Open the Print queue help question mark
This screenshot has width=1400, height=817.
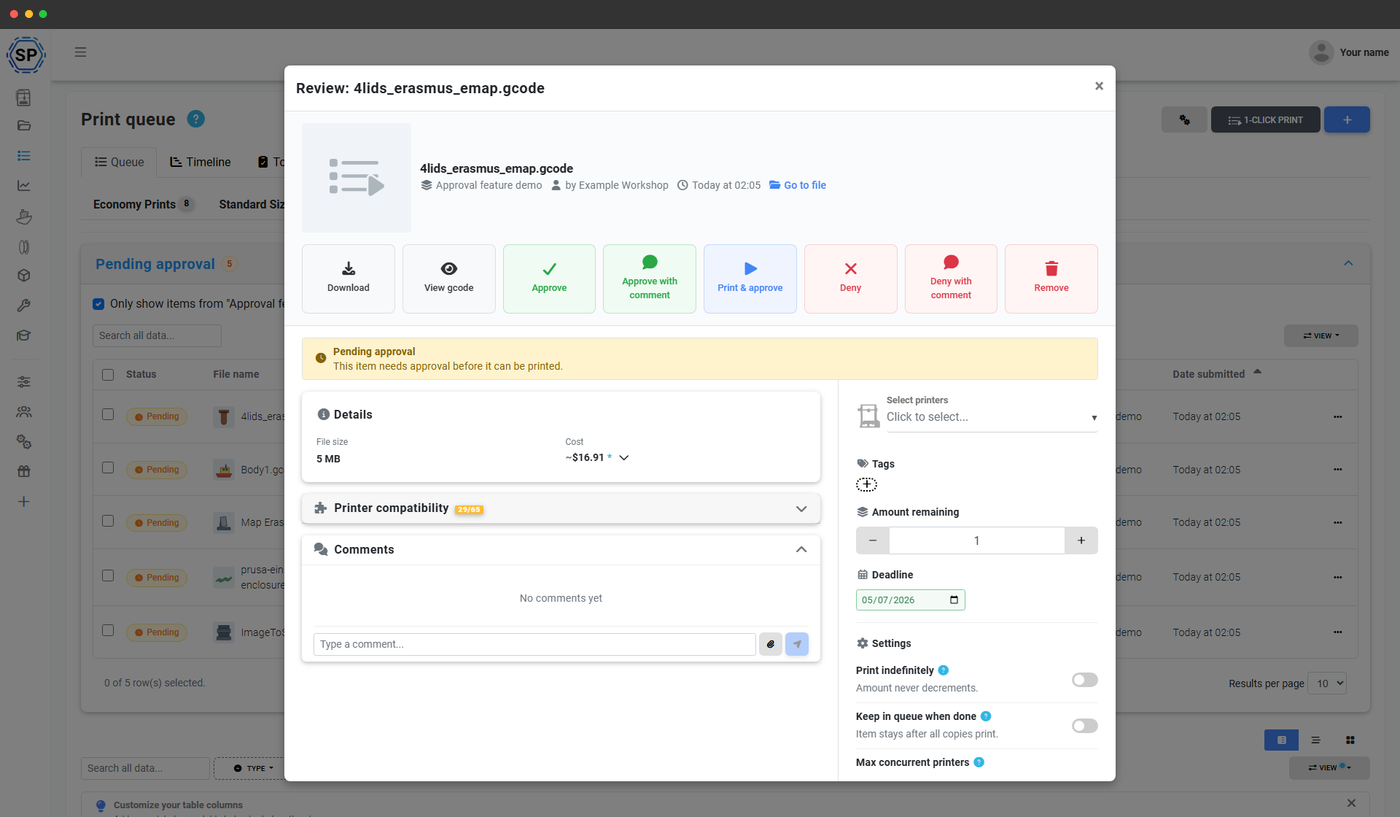point(196,119)
